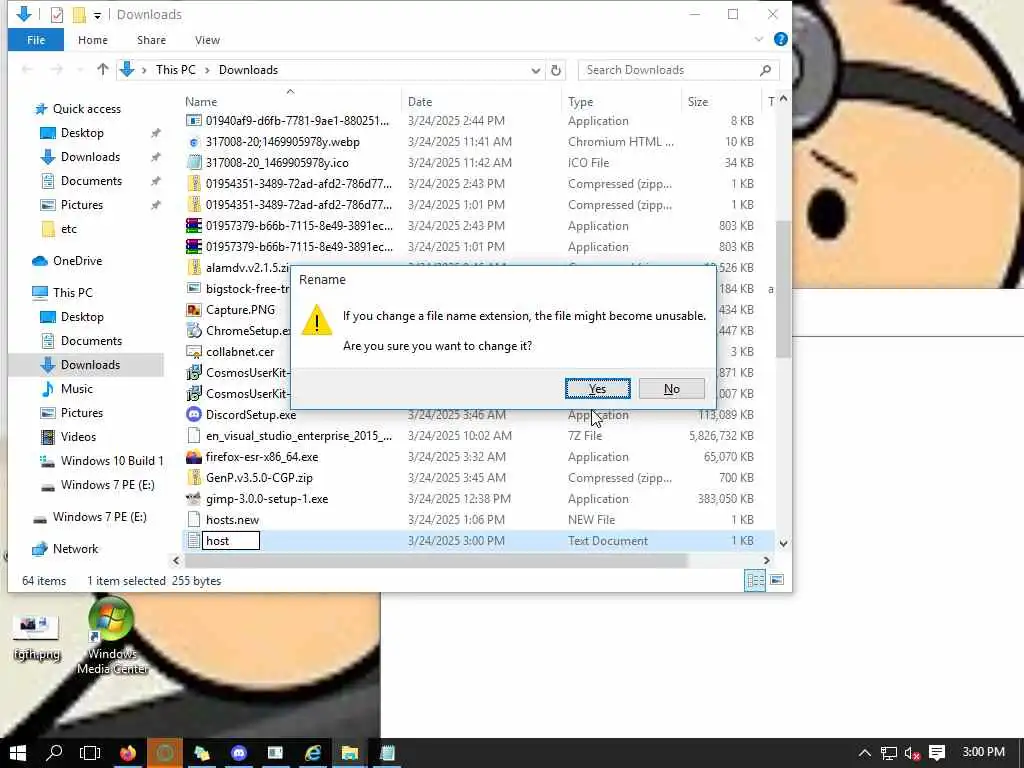Select the gimp-3.0.0-setup-1.exe icon
The height and width of the screenshot is (768, 1024).
coord(193,498)
